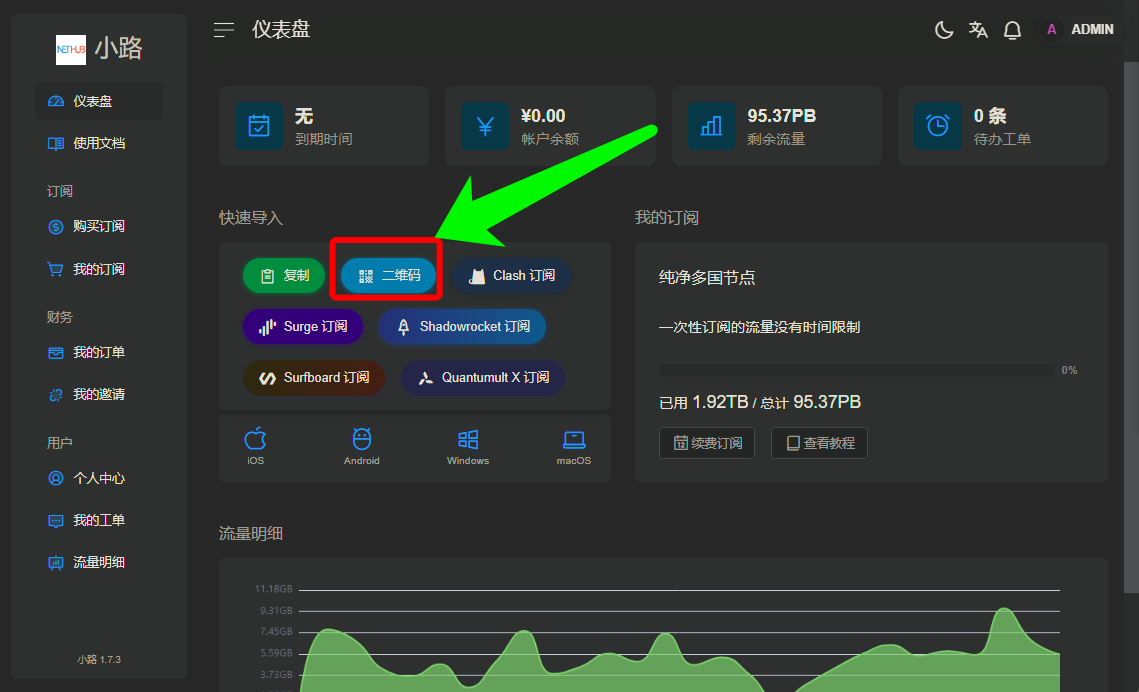Import the Clash 订阅 subscription
Image resolution: width=1139 pixels, height=692 pixels.
512,276
